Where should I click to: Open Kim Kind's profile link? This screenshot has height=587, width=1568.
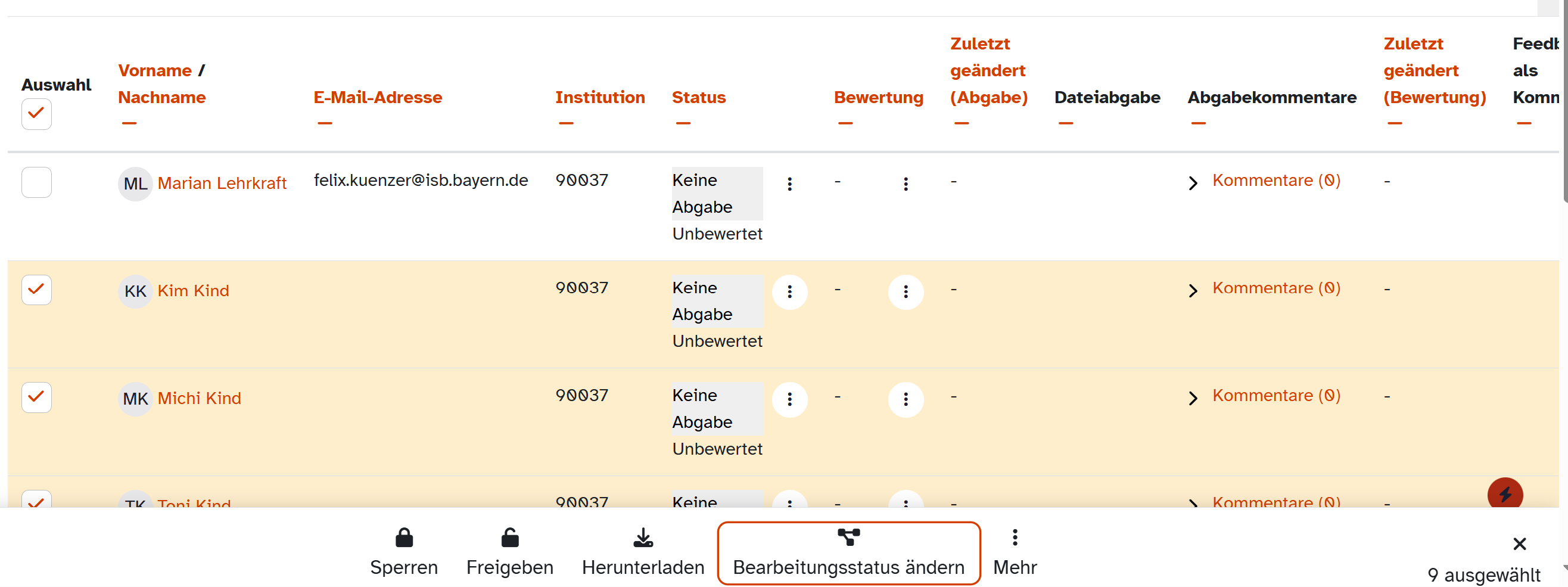point(193,290)
